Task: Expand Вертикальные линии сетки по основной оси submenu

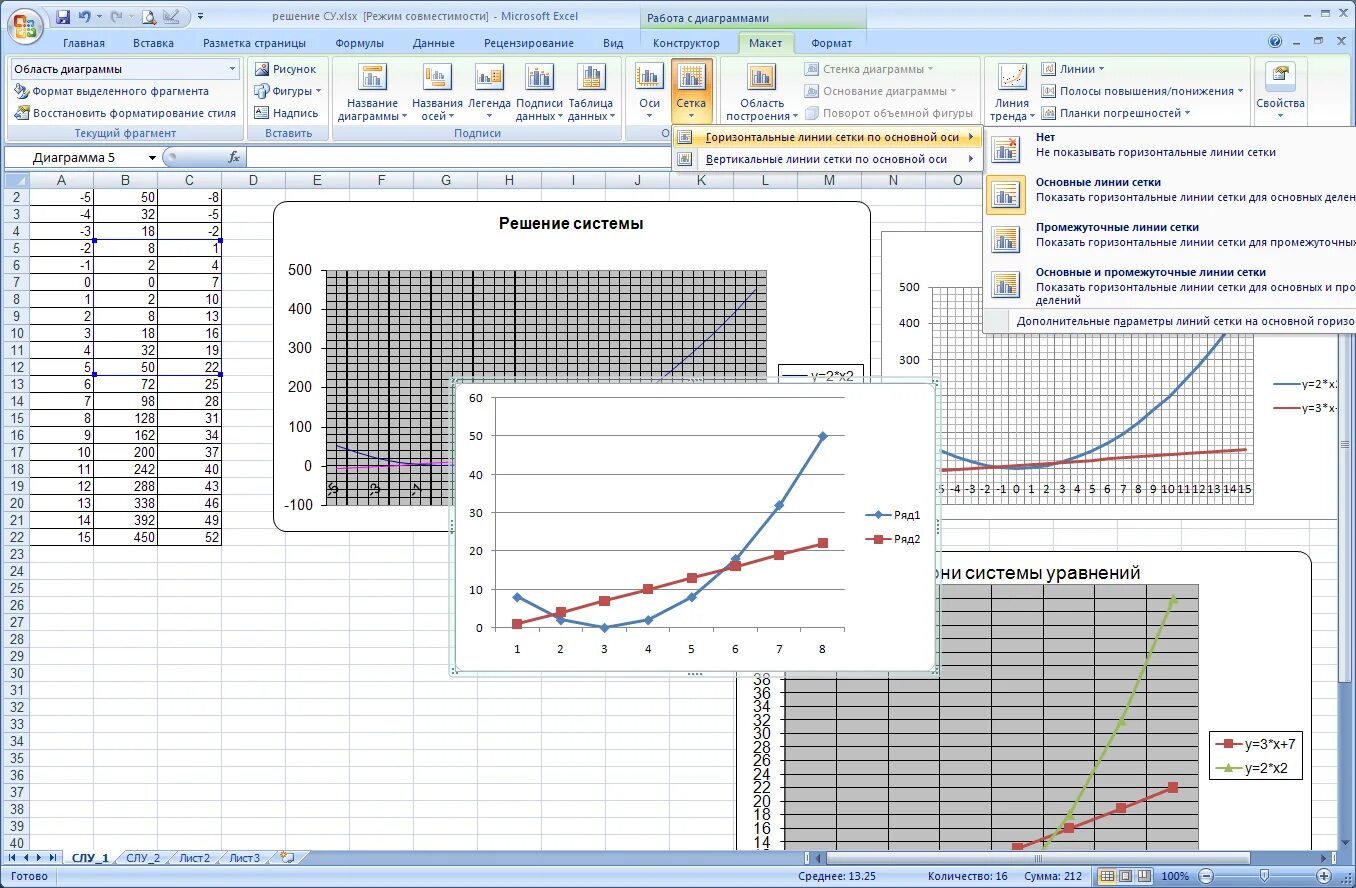Action: pyautogui.click(x=827, y=159)
